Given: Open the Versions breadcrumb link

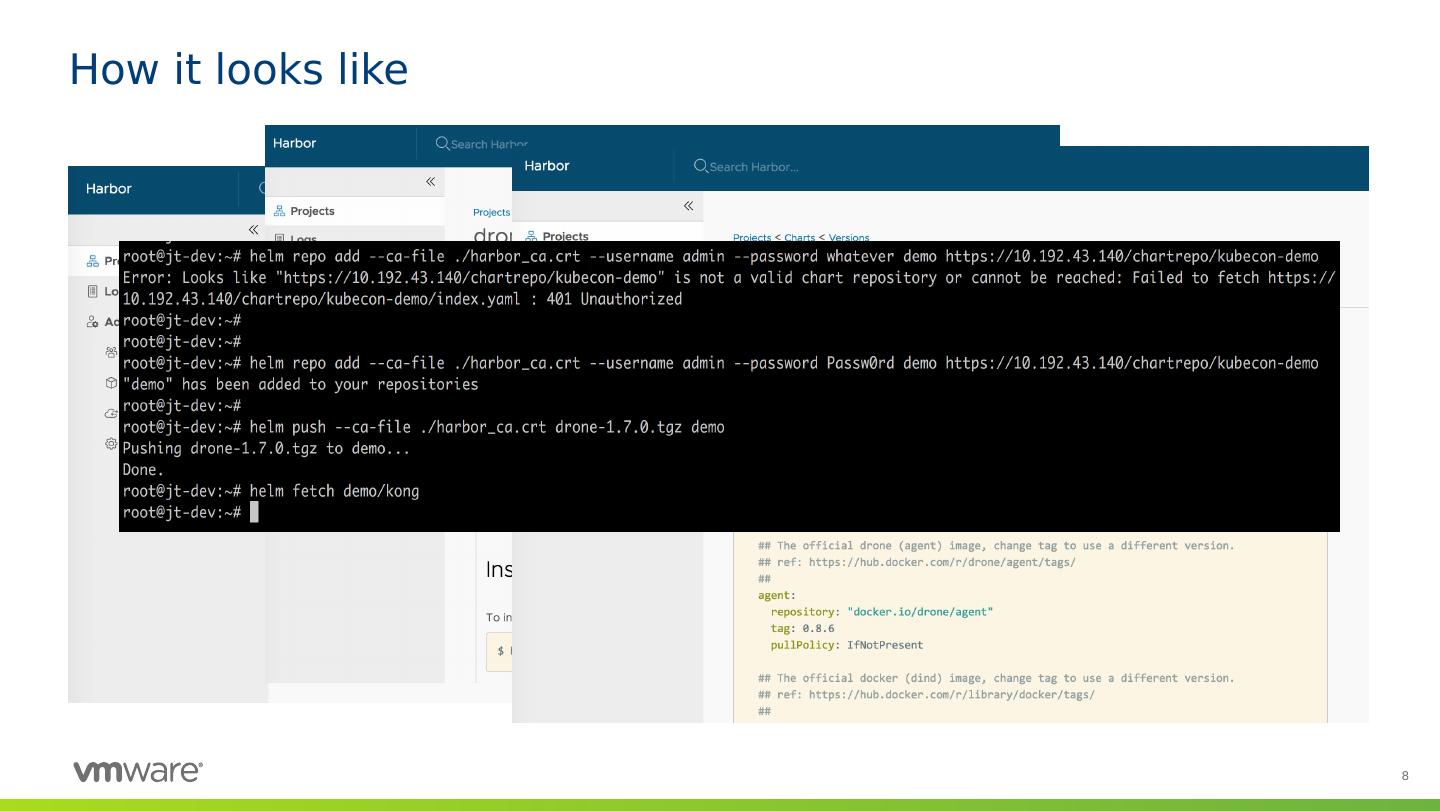Looking at the screenshot, I should [x=849, y=238].
